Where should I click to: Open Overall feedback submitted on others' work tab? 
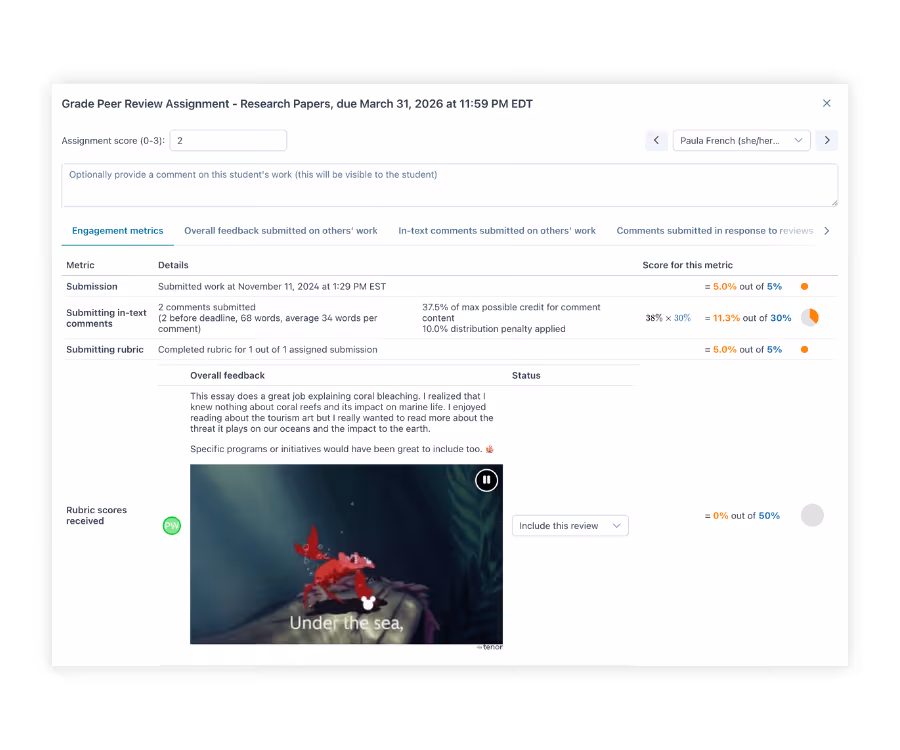pyautogui.click(x=281, y=231)
